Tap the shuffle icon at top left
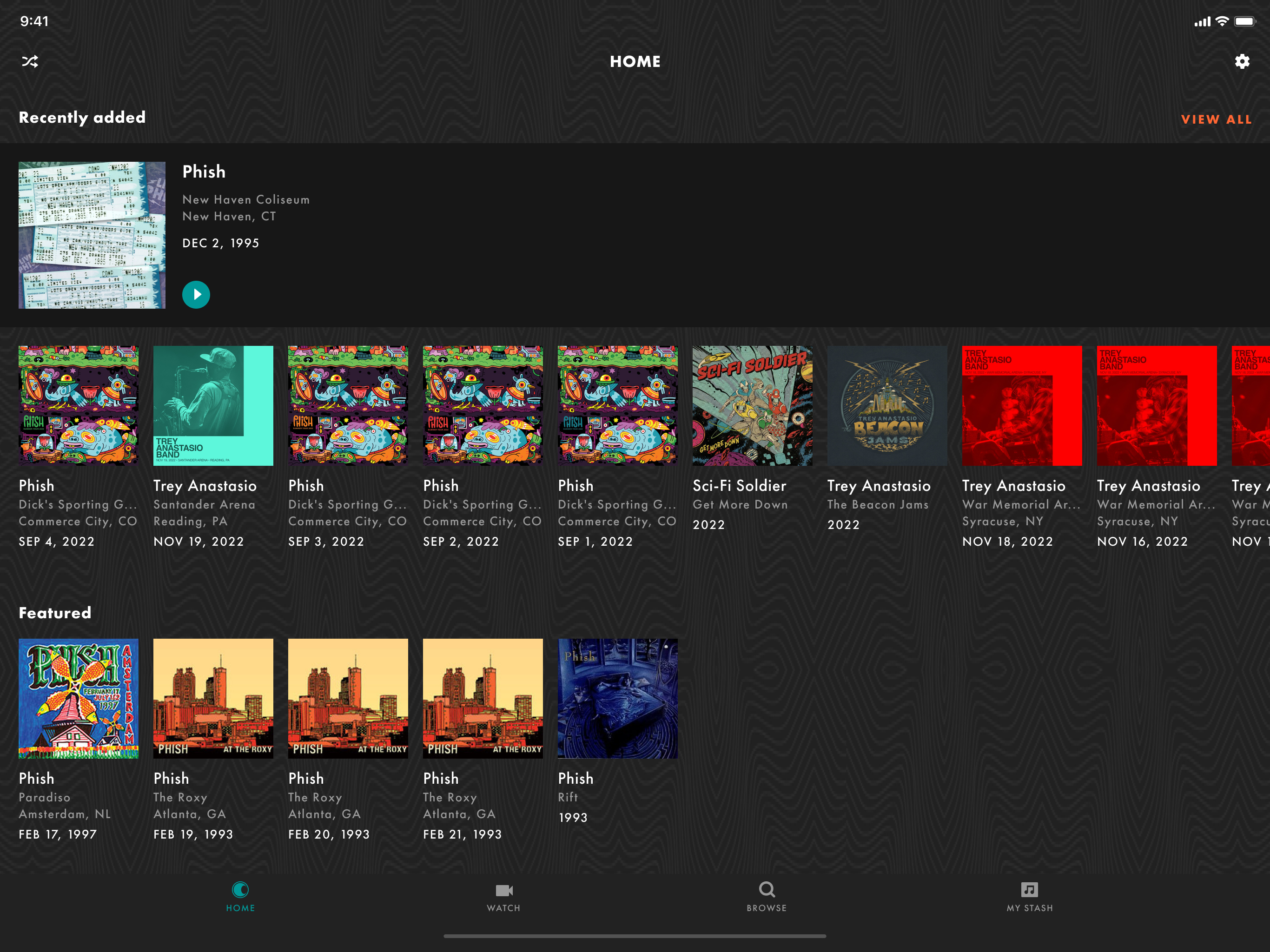The height and width of the screenshot is (952, 1270). pyautogui.click(x=30, y=61)
